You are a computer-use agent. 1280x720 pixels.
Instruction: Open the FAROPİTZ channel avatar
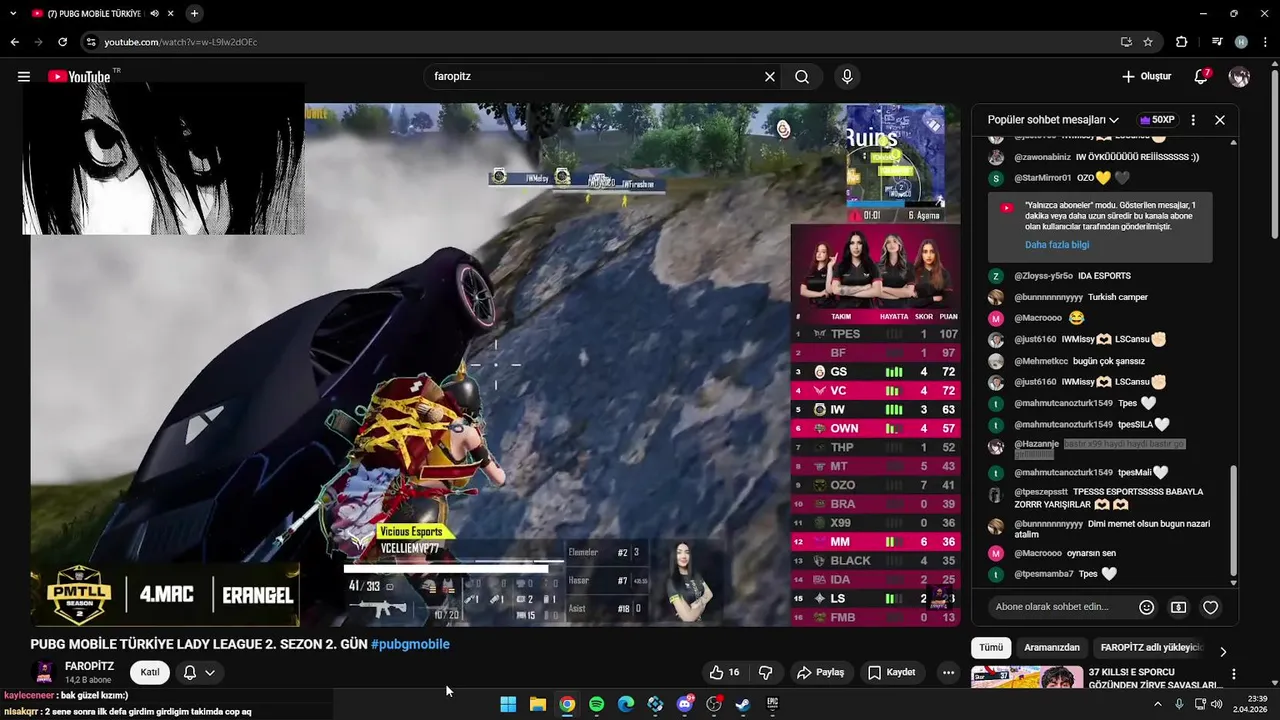(x=44, y=672)
